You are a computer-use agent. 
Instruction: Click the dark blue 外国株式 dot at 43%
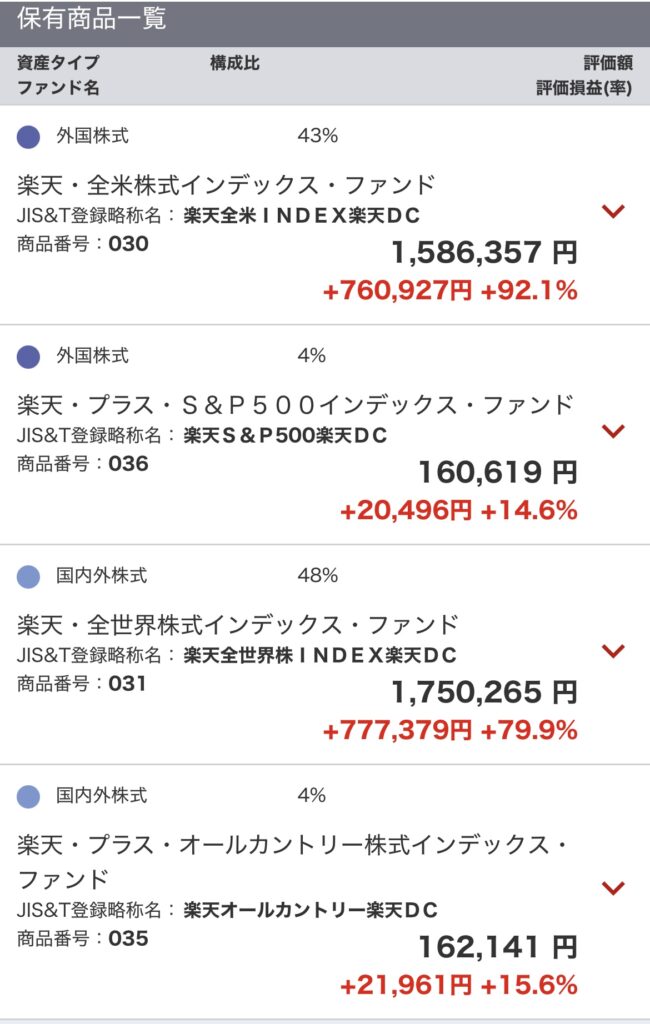pyautogui.click(x=28, y=136)
